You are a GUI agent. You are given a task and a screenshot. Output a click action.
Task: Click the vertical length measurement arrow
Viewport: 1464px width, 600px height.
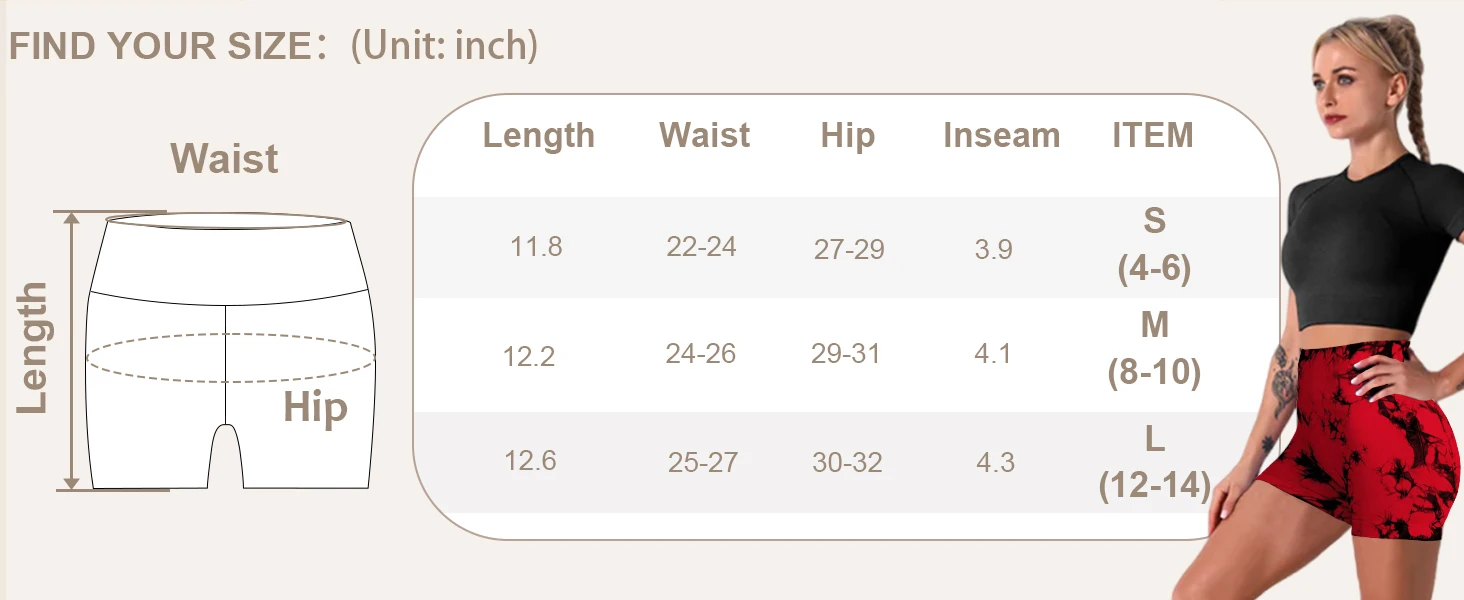(x=71, y=350)
